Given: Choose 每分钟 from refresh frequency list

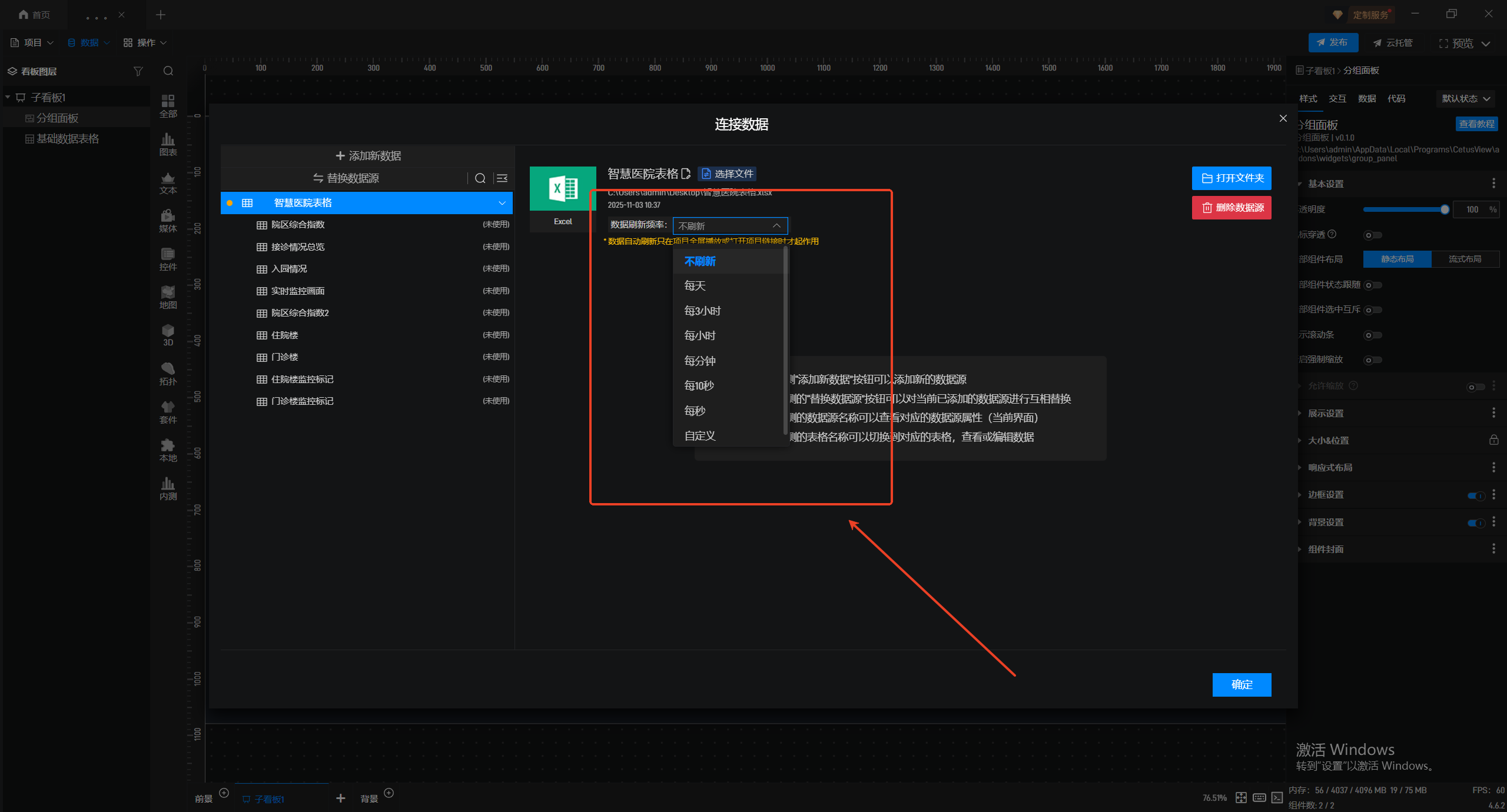Looking at the screenshot, I should point(700,361).
